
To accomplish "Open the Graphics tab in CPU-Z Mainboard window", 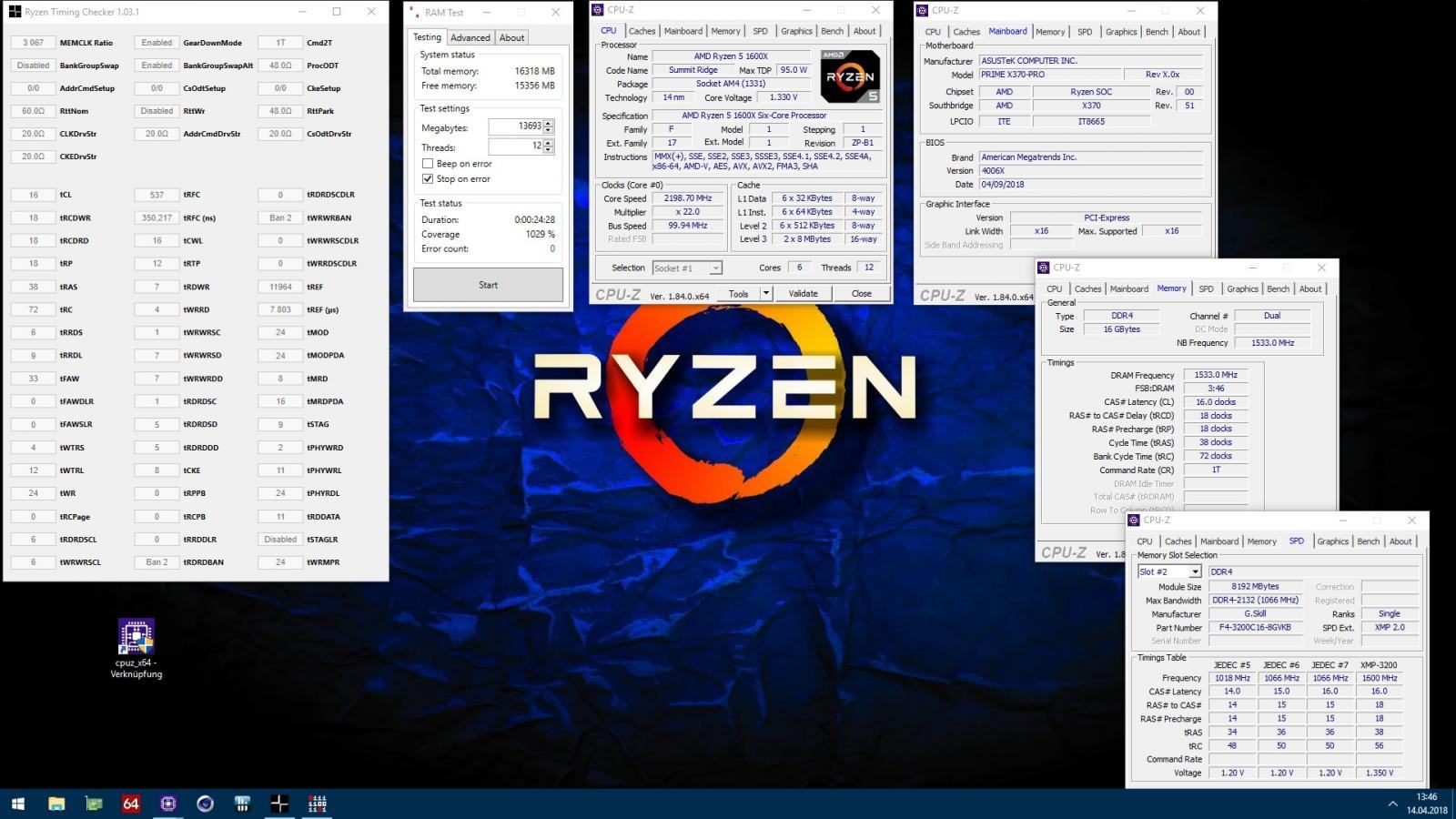I will click(x=1121, y=32).
